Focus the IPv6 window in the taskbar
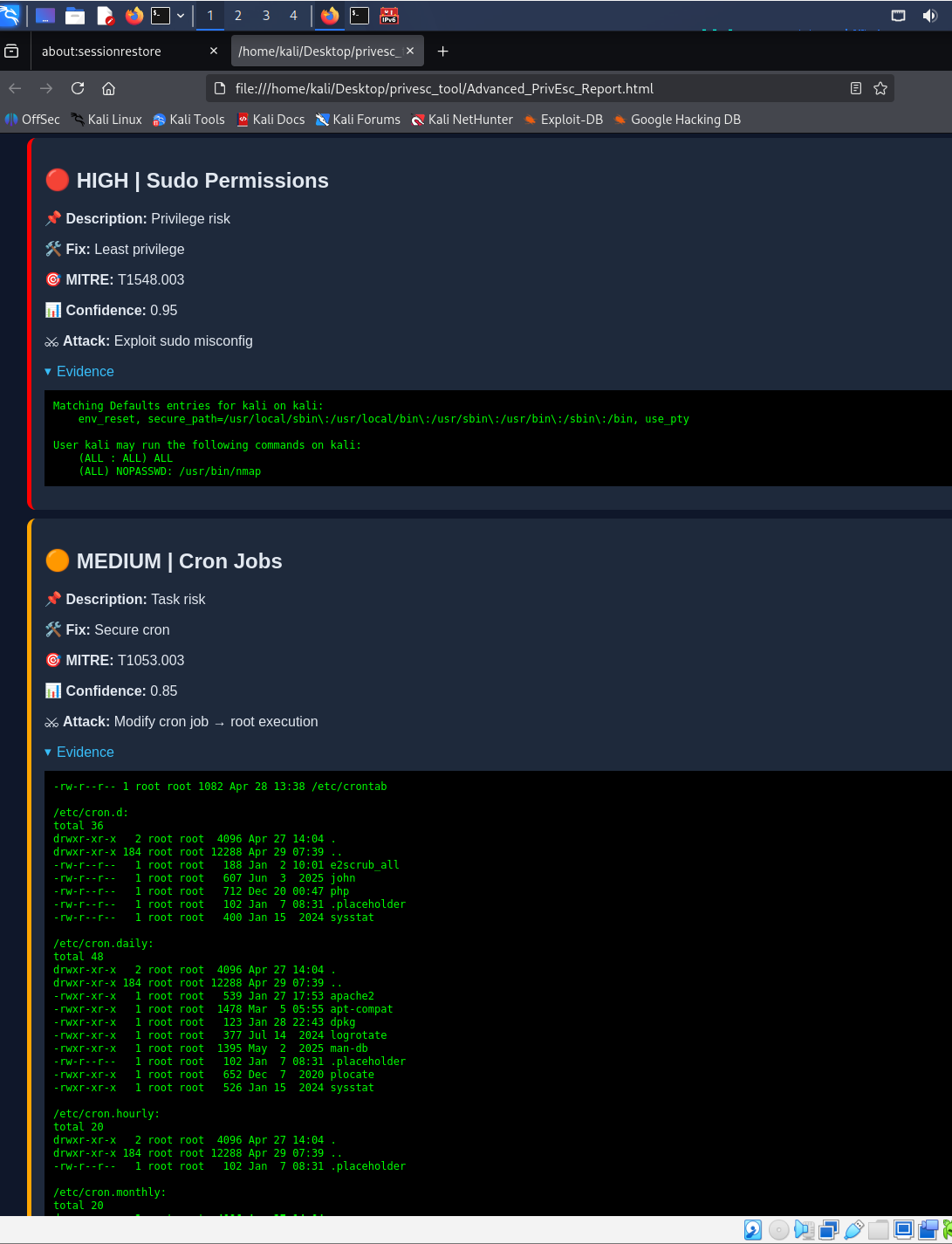Screen dimensions: 952x1244 pyautogui.click(x=389, y=16)
